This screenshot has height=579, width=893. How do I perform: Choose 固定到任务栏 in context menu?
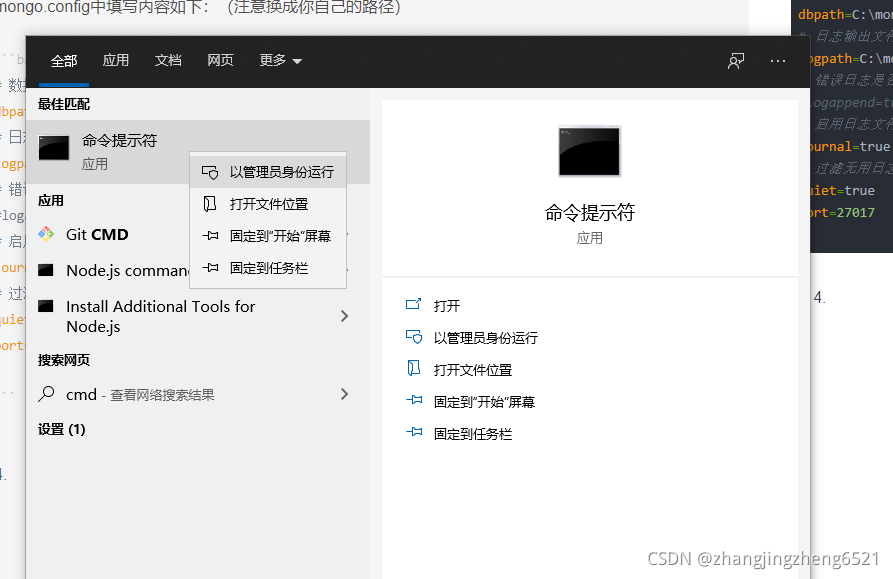[268, 268]
